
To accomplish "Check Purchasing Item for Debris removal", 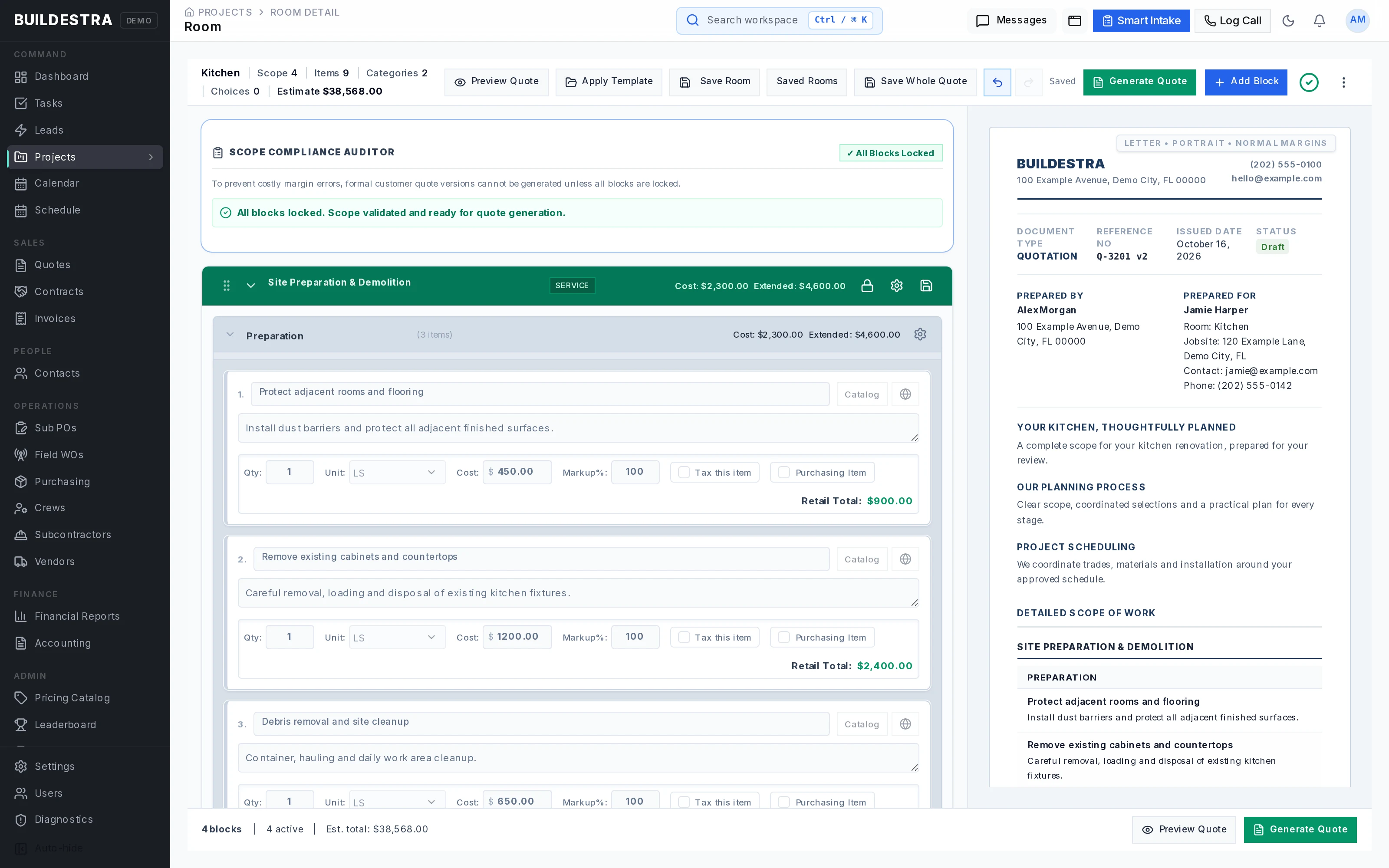I will (783, 802).
